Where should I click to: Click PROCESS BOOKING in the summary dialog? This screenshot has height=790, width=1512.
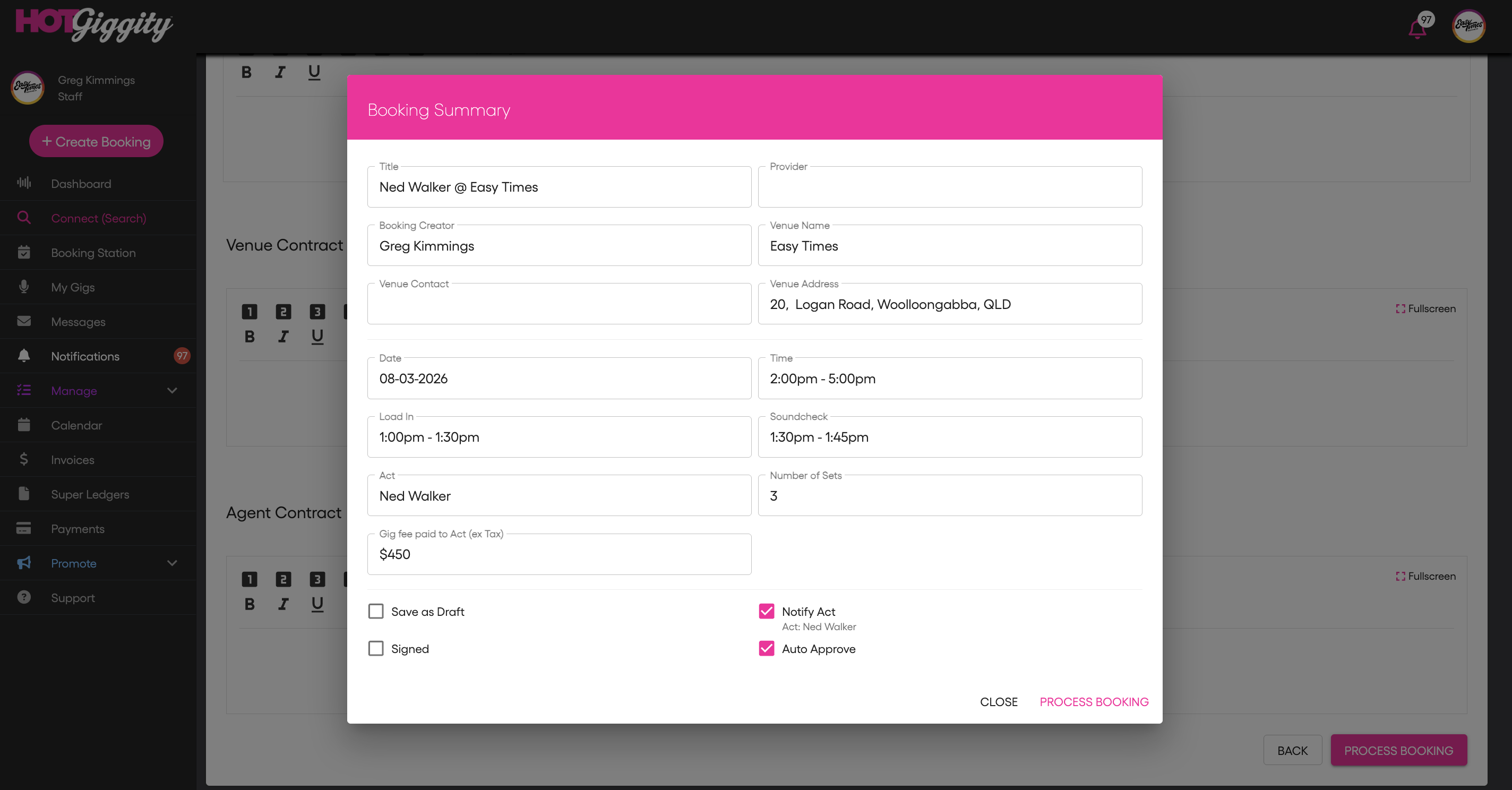tap(1094, 702)
